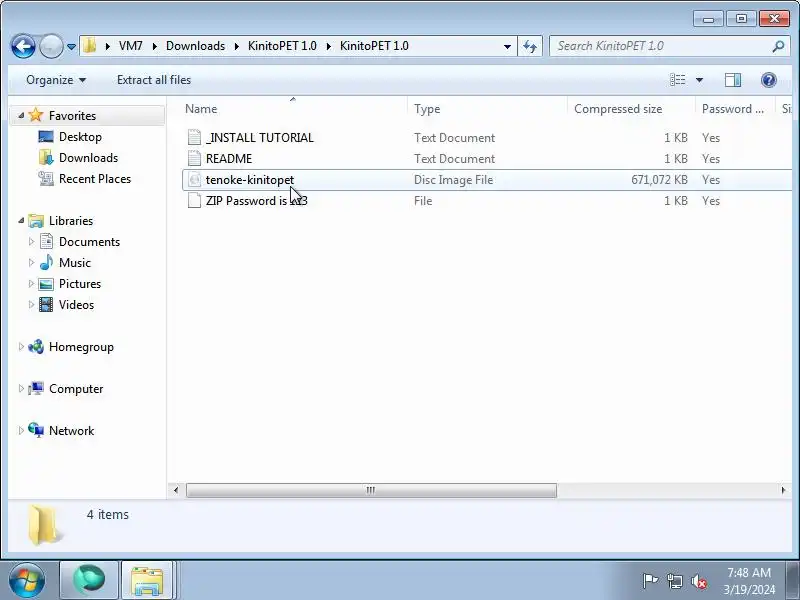Open the Help question mark icon
800x600 pixels.
click(768, 80)
